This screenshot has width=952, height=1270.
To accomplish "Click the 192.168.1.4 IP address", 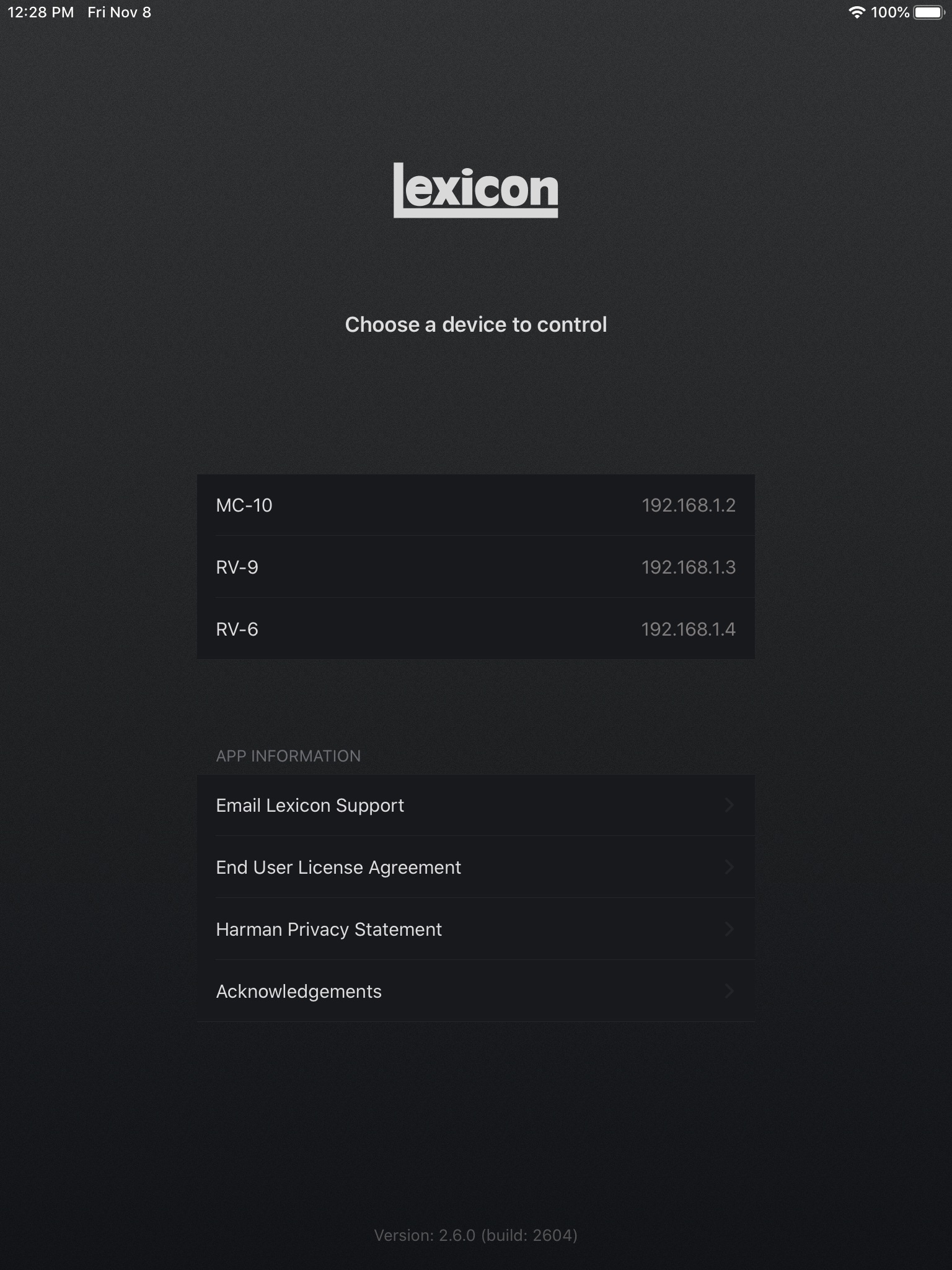I will (688, 629).
